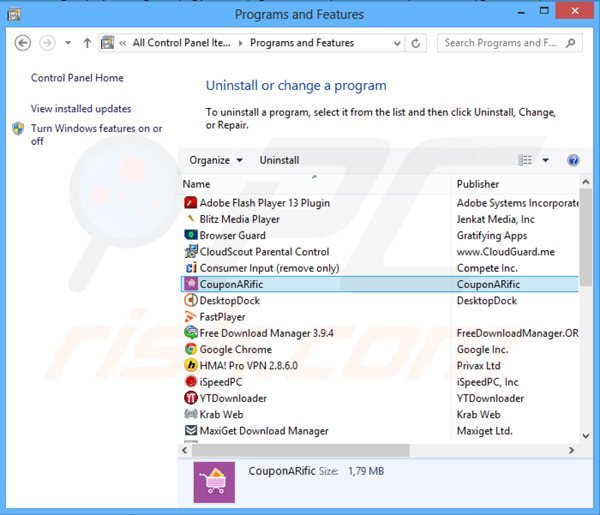Click the change view icon
The image size is (600, 515).
tap(525, 160)
